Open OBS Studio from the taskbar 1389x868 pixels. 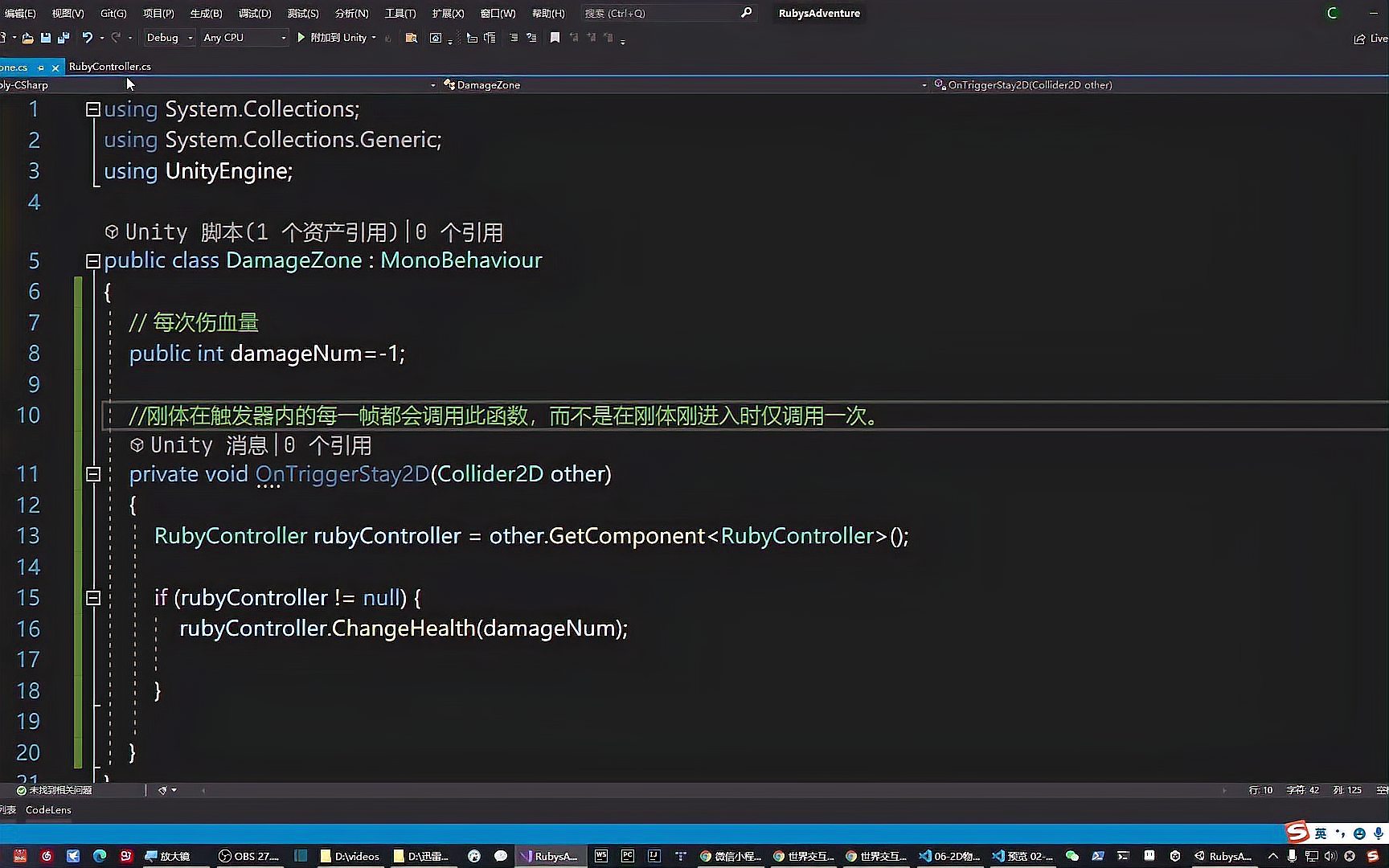pos(249,856)
